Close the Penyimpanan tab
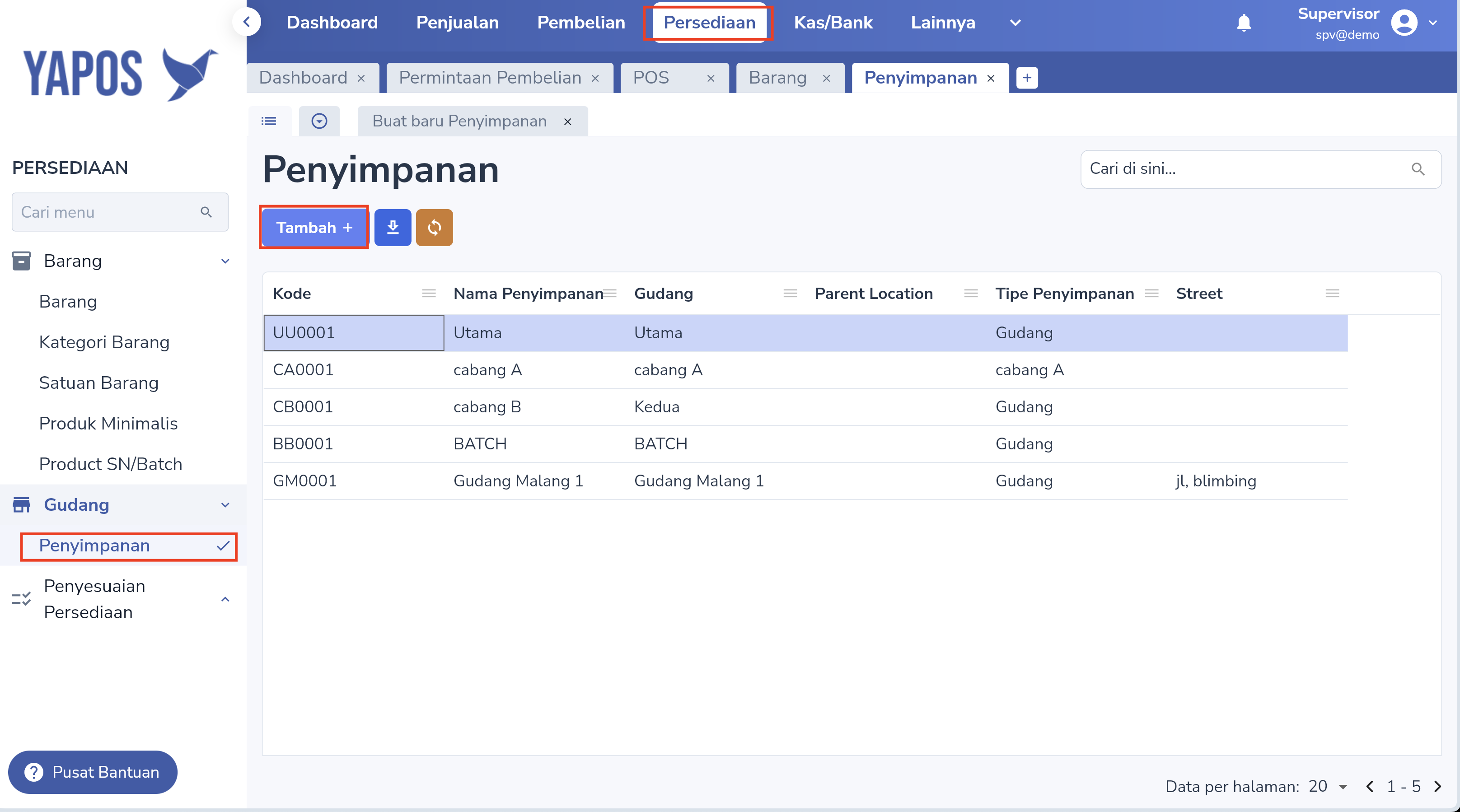 [991, 78]
